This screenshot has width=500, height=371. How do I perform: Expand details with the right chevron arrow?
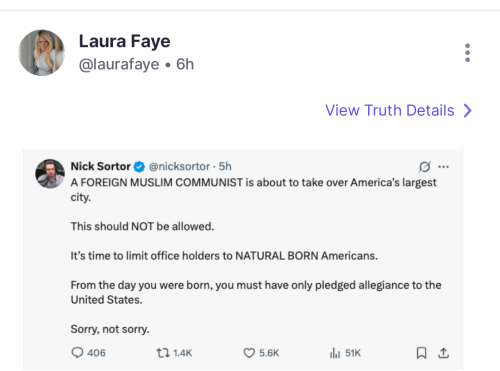(x=468, y=110)
